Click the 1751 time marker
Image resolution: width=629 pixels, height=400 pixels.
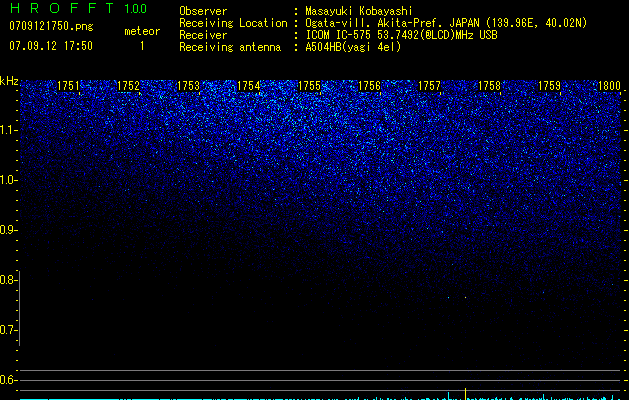point(68,86)
